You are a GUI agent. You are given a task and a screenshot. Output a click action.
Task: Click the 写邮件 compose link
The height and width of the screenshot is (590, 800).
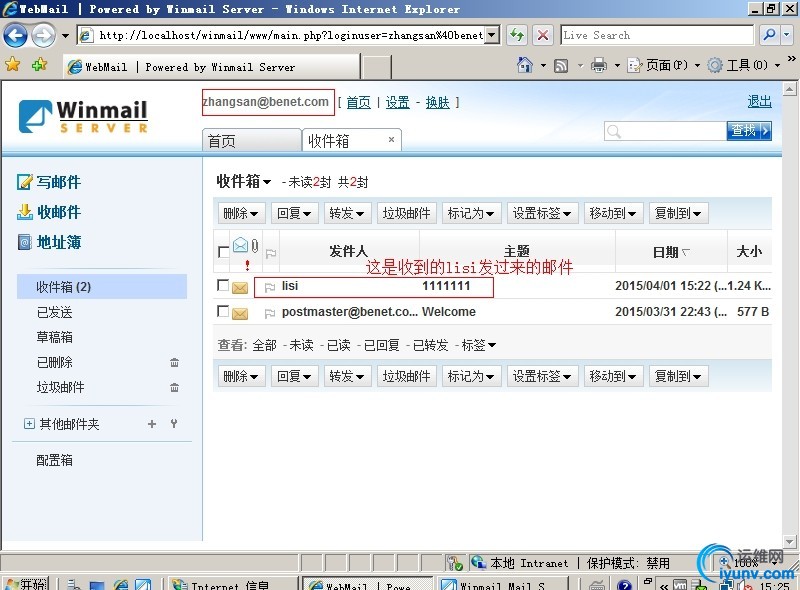point(59,182)
